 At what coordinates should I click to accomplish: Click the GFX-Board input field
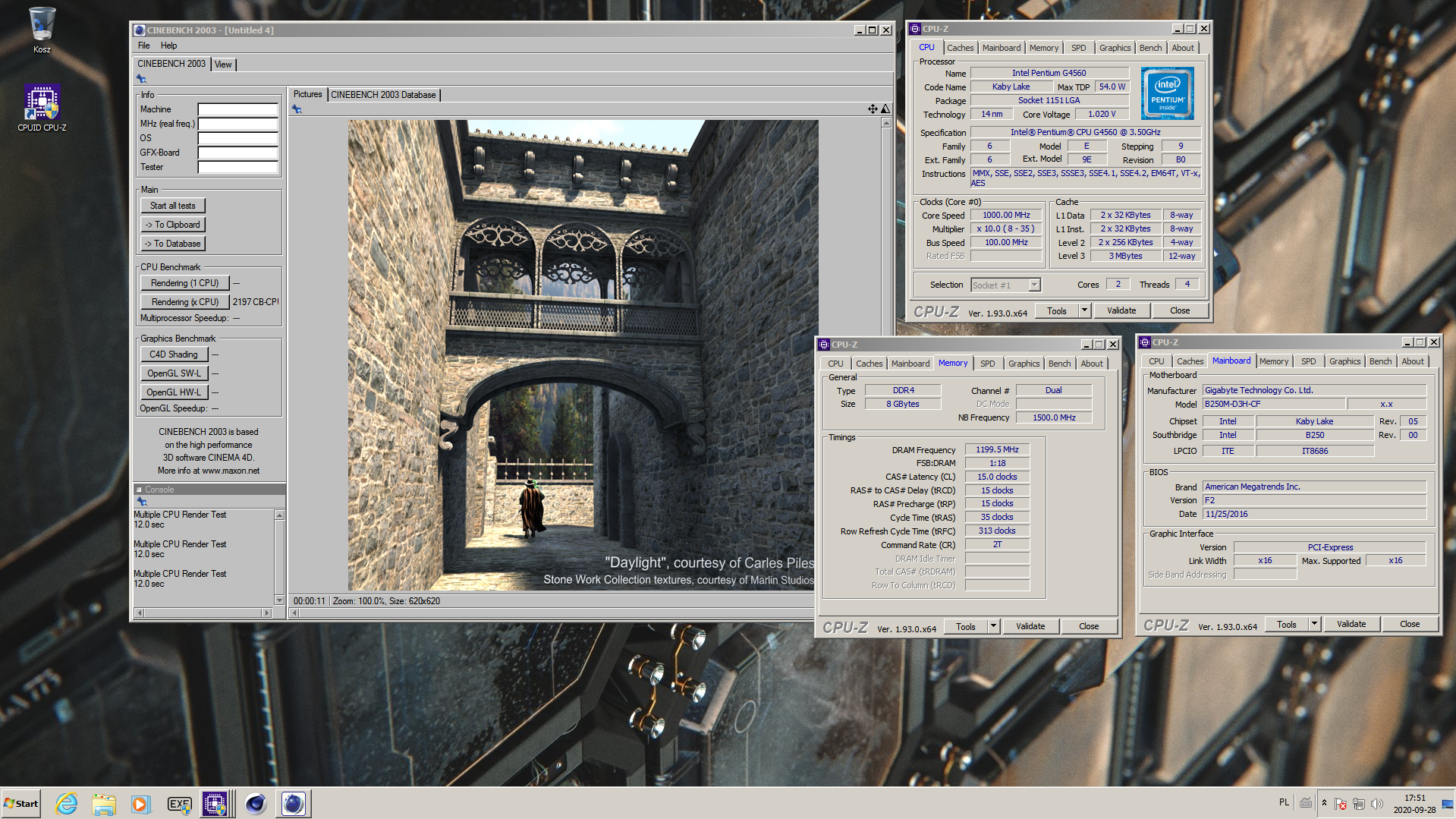coord(238,153)
